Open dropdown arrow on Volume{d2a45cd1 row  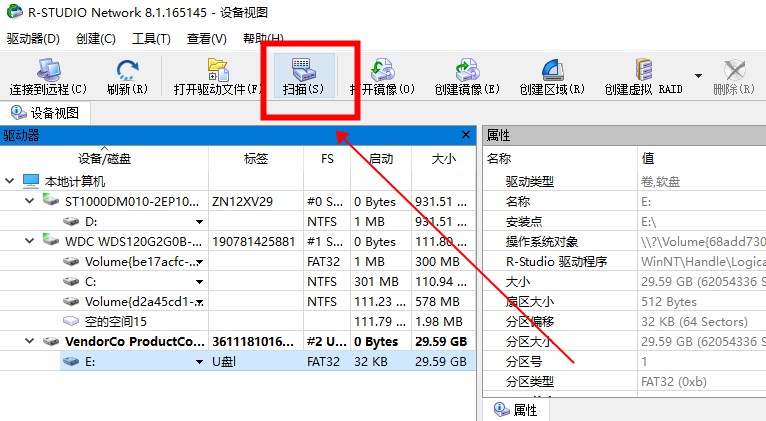pyautogui.click(x=199, y=302)
